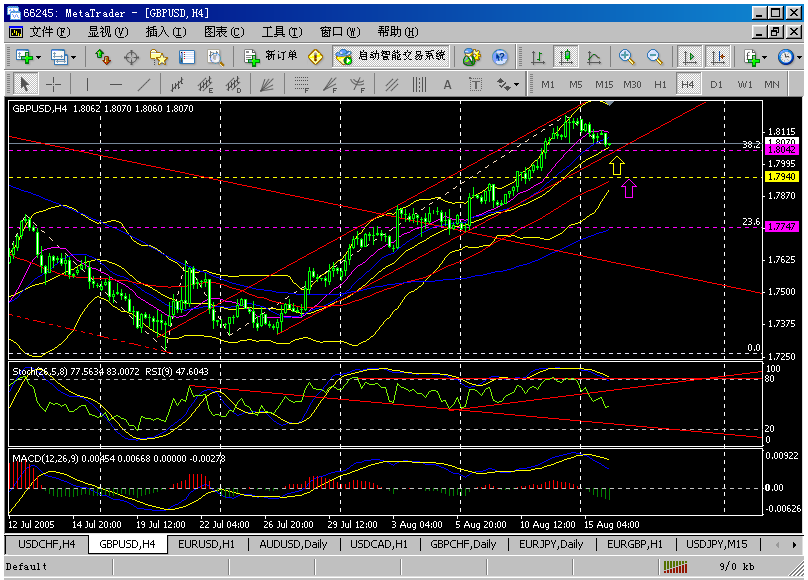Expand the Periodicity clock dropdown
Screen dimensions: 808x580
tap(798, 57)
